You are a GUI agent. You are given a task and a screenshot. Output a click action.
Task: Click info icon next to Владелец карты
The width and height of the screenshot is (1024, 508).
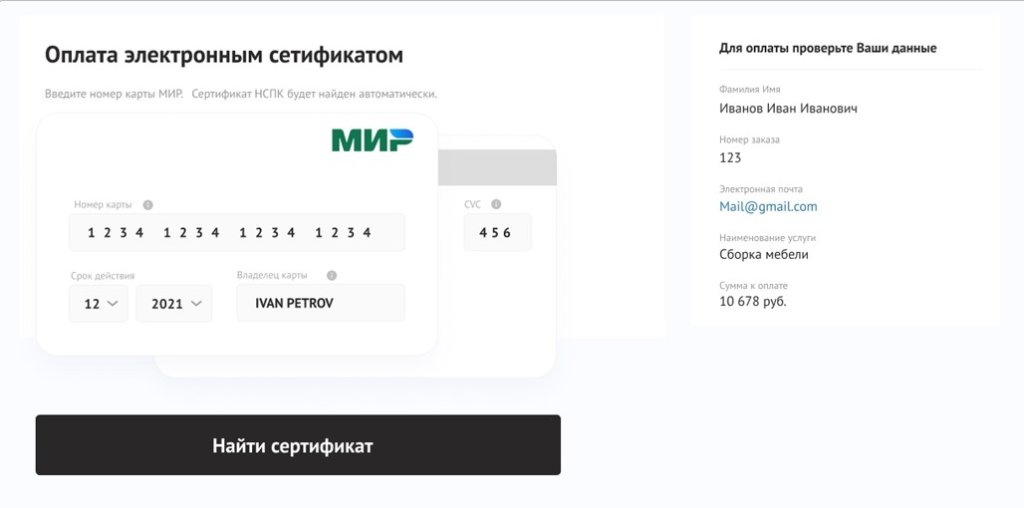coord(332,275)
